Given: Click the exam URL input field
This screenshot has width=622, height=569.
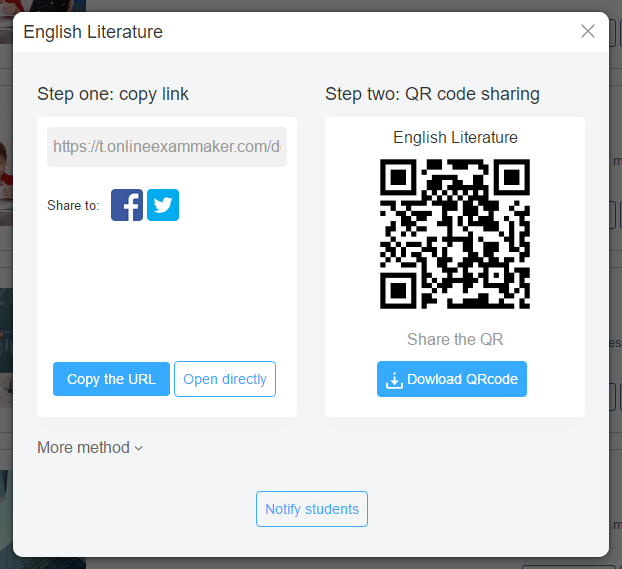Looking at the screenshot, I should pos(167,147).
